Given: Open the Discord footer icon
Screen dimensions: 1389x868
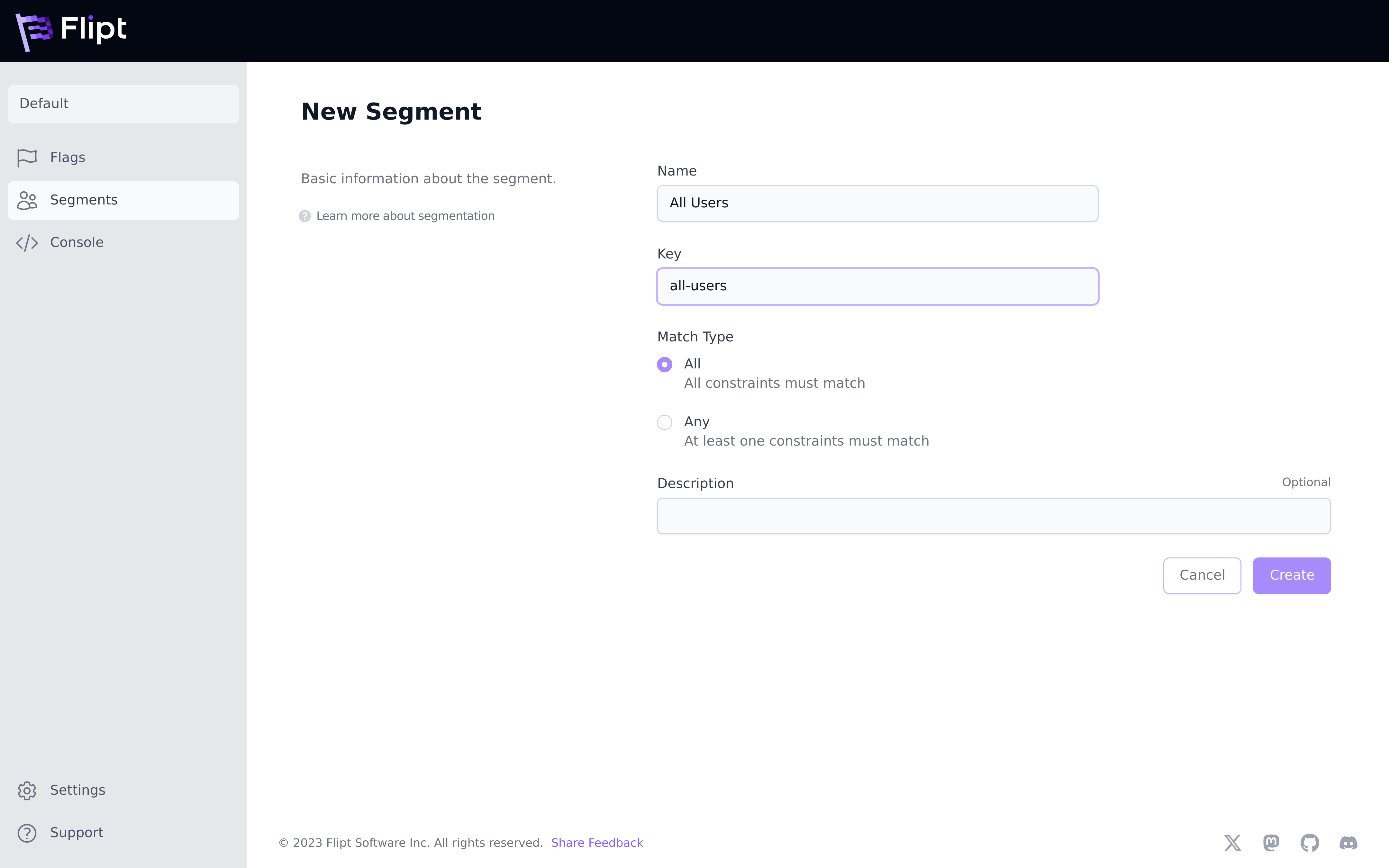Looking at the screenshot, I should point(1348,843).
